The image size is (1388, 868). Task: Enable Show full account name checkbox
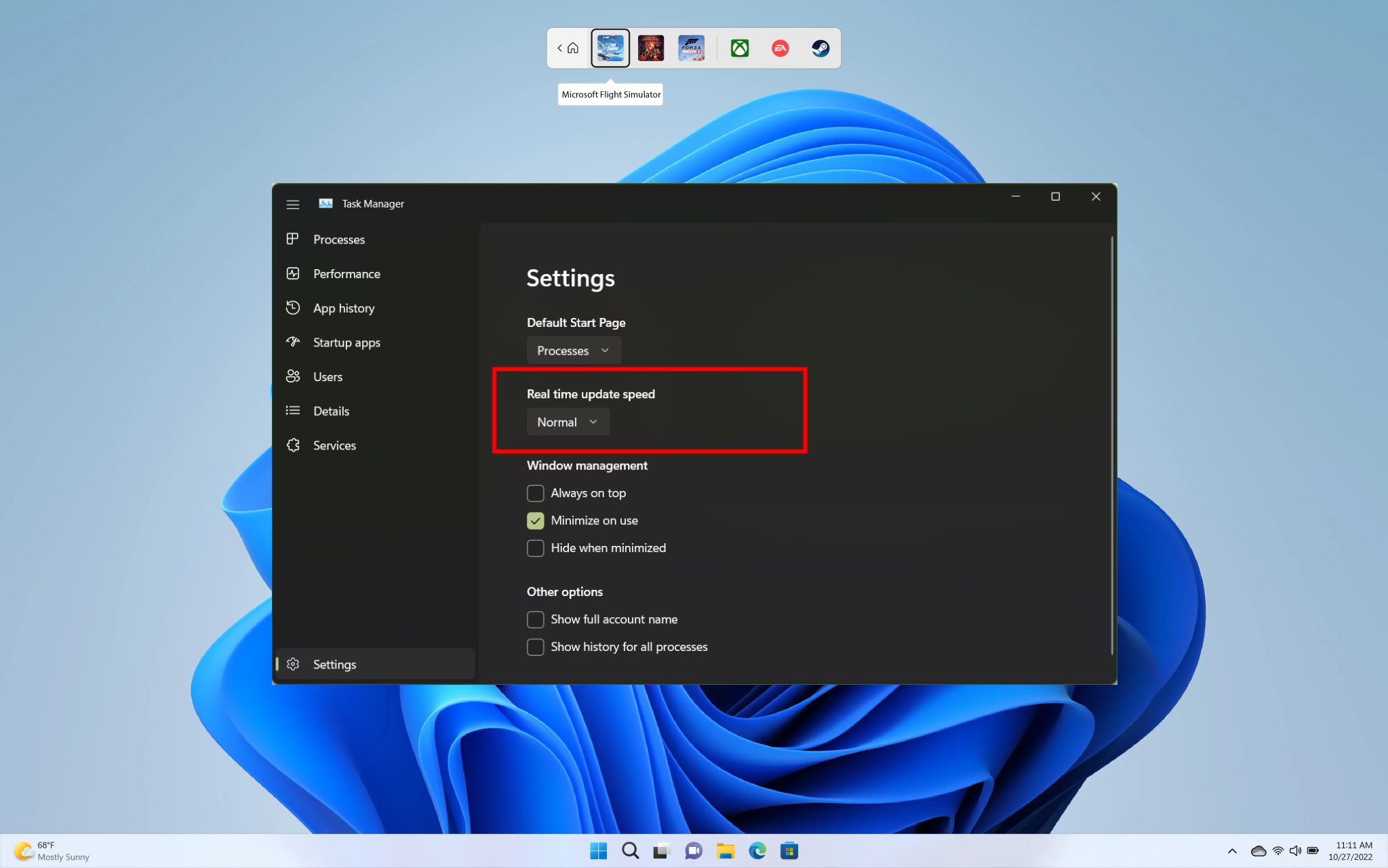(x=536, y=619)
